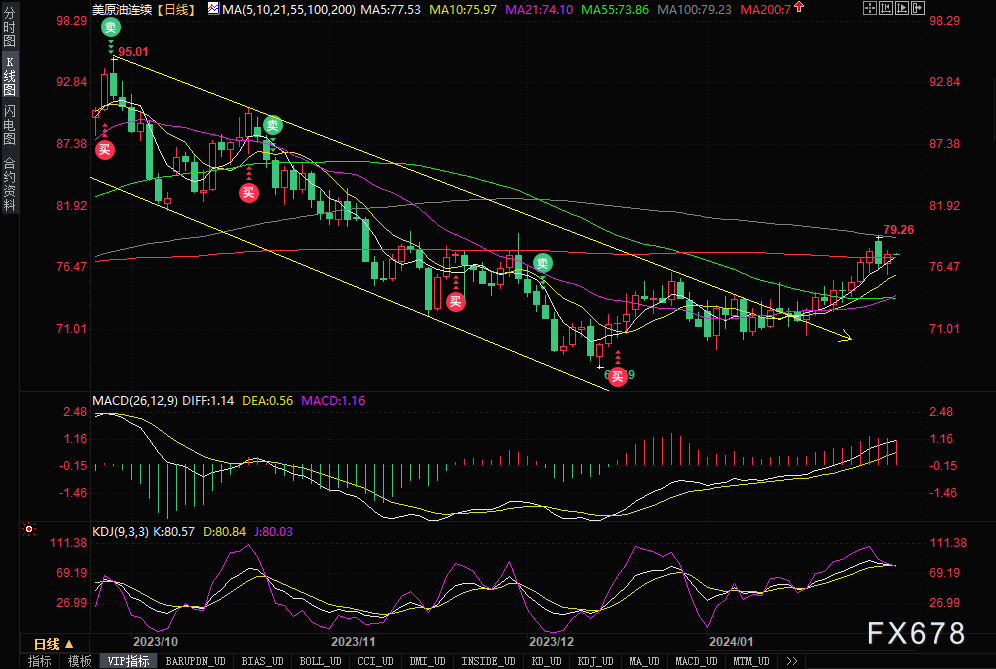The height and width of the screenshot is (669, 996).
Task: Select the VIP指标 tab
Action: (x=129, y=661)
